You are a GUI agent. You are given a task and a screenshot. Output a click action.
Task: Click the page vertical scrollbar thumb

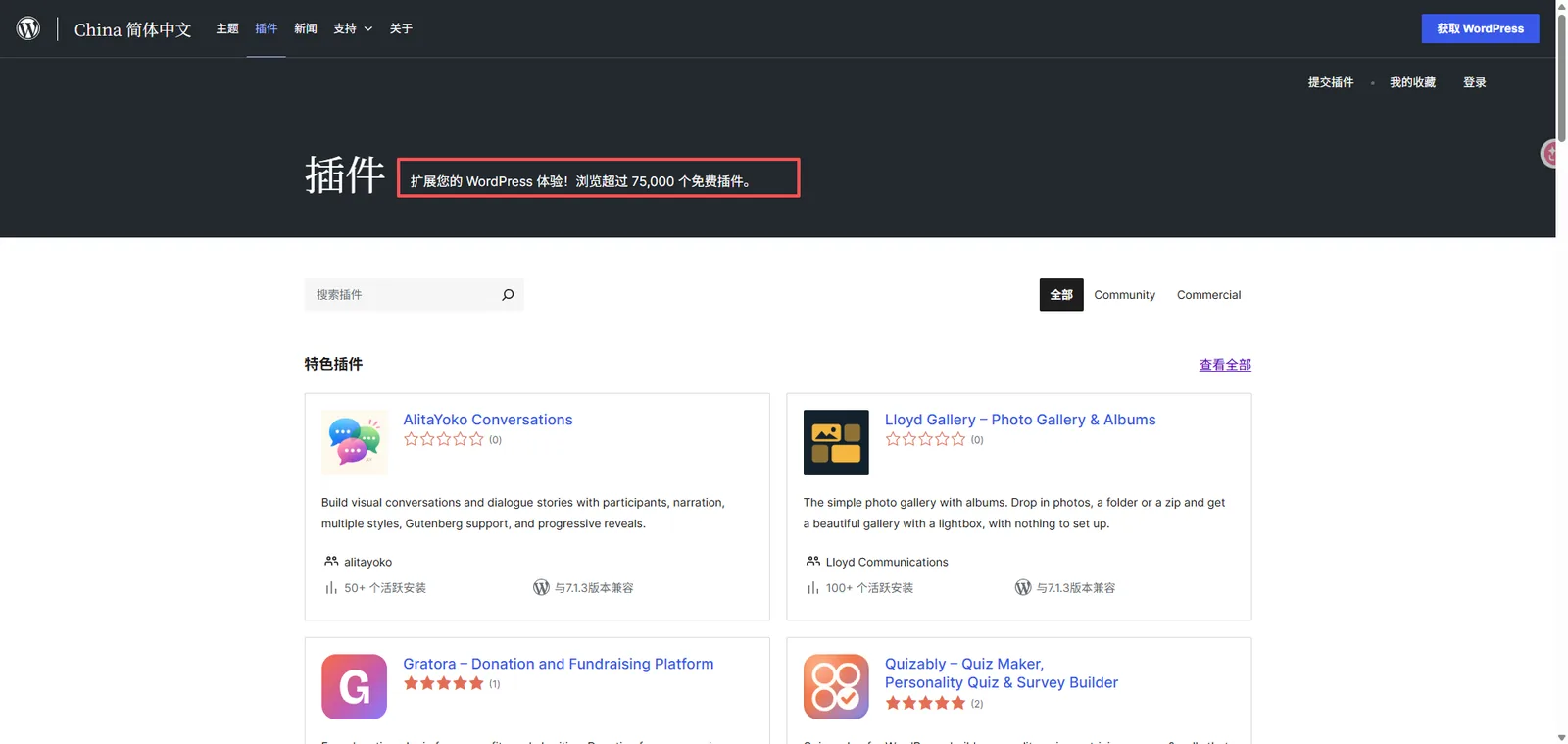pos(1561,77)
